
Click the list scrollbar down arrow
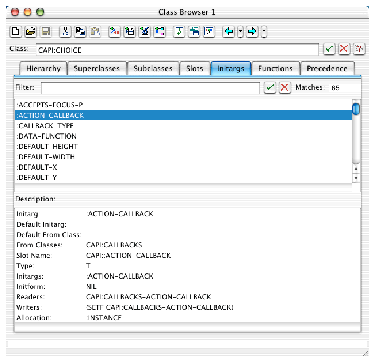pyautogui.click(x=356, y=178)
